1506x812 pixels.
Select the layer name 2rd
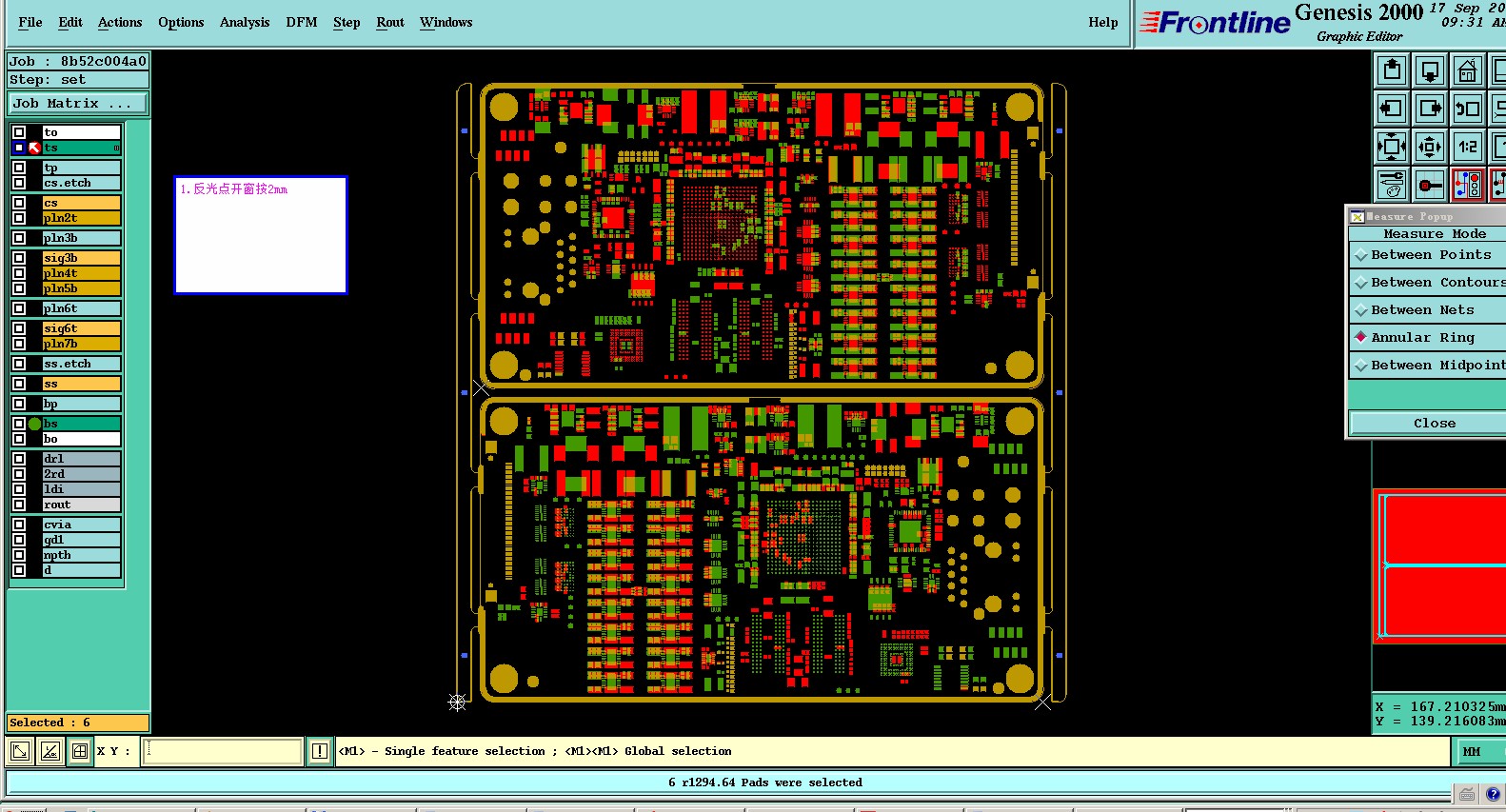(81, 474)
